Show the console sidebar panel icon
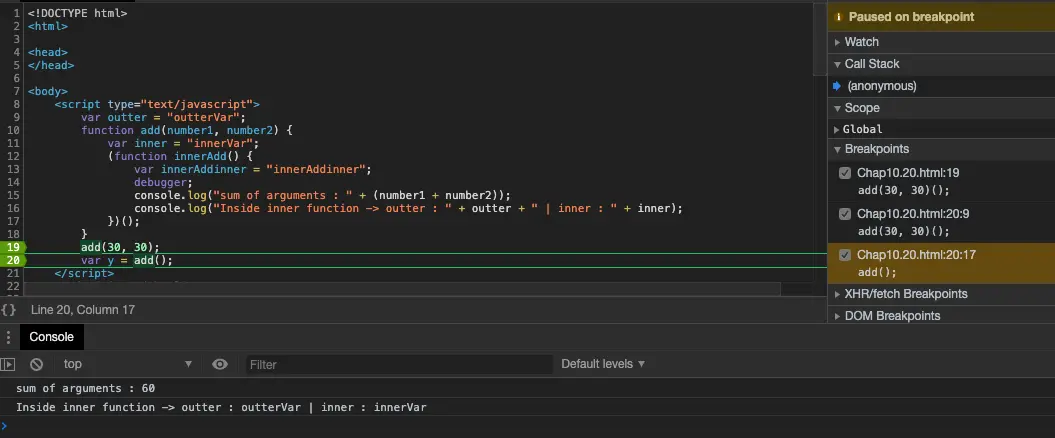Viewport: 1055px width, 438px height. [7, 364]
